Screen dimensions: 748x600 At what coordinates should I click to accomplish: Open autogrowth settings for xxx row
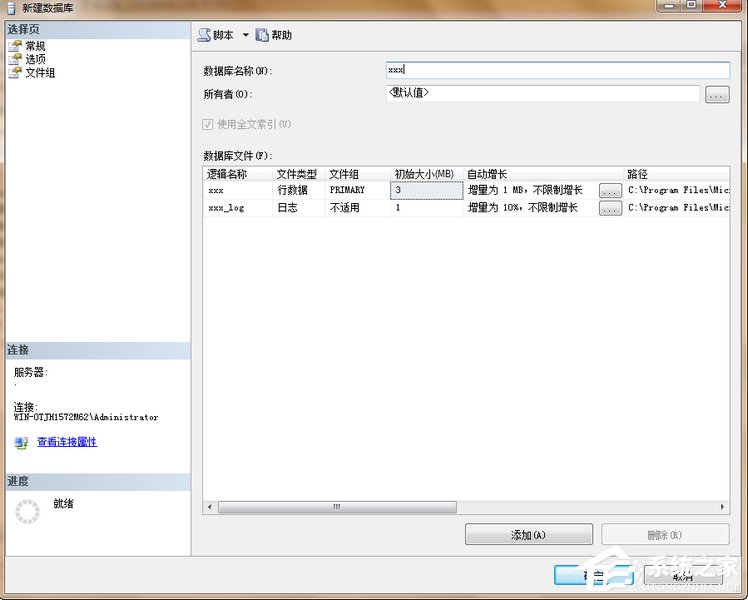[610, 191]
